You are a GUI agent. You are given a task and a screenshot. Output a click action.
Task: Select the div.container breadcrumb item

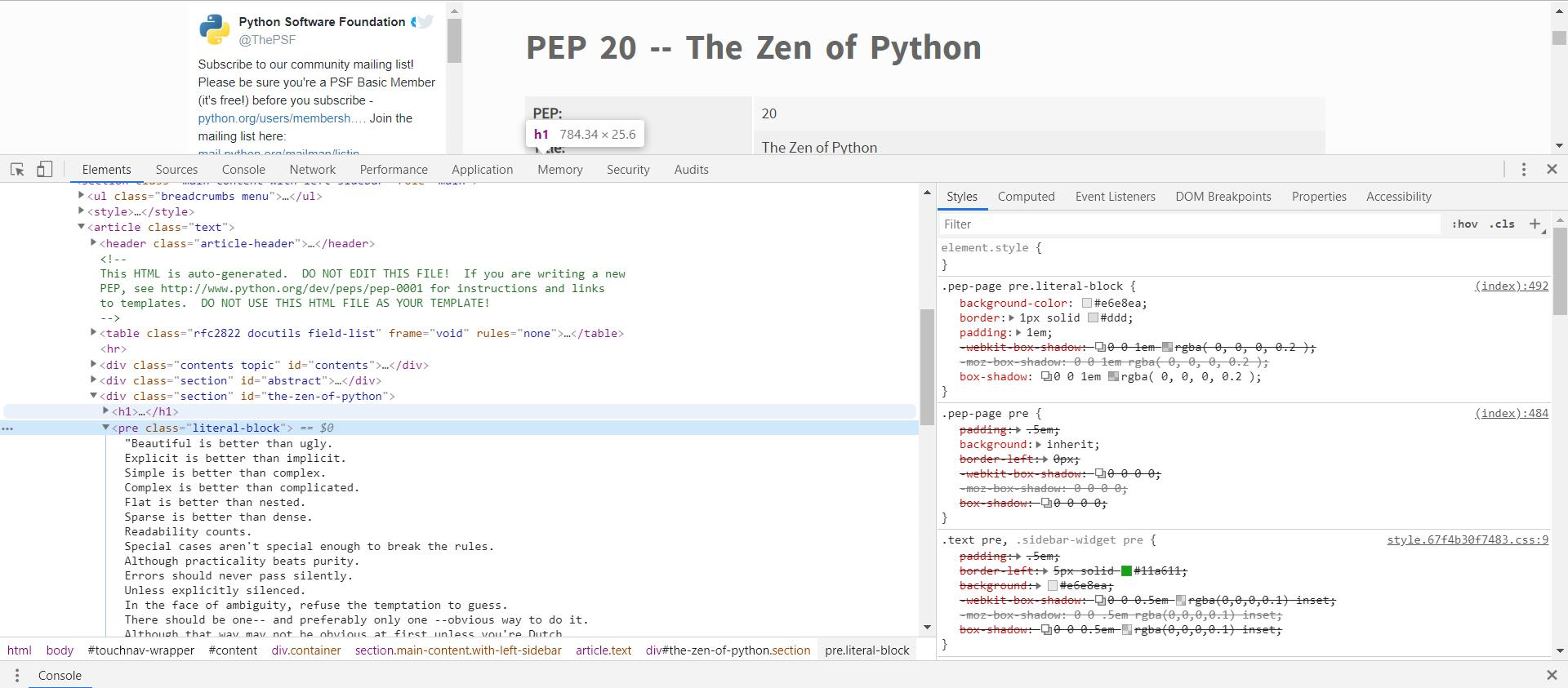[306, 650]
